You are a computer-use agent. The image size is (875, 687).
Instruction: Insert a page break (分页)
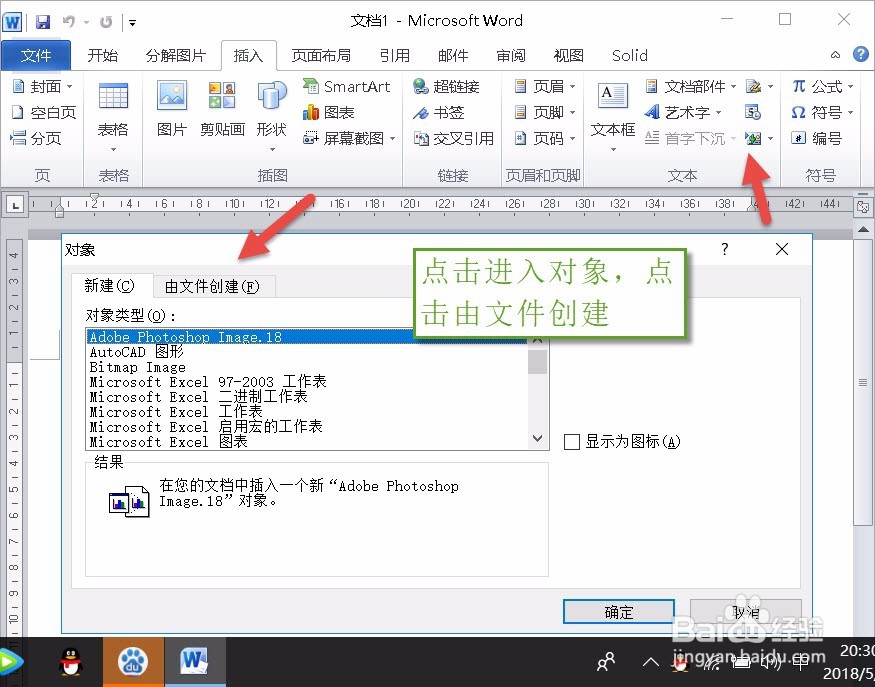pos(36,138)
